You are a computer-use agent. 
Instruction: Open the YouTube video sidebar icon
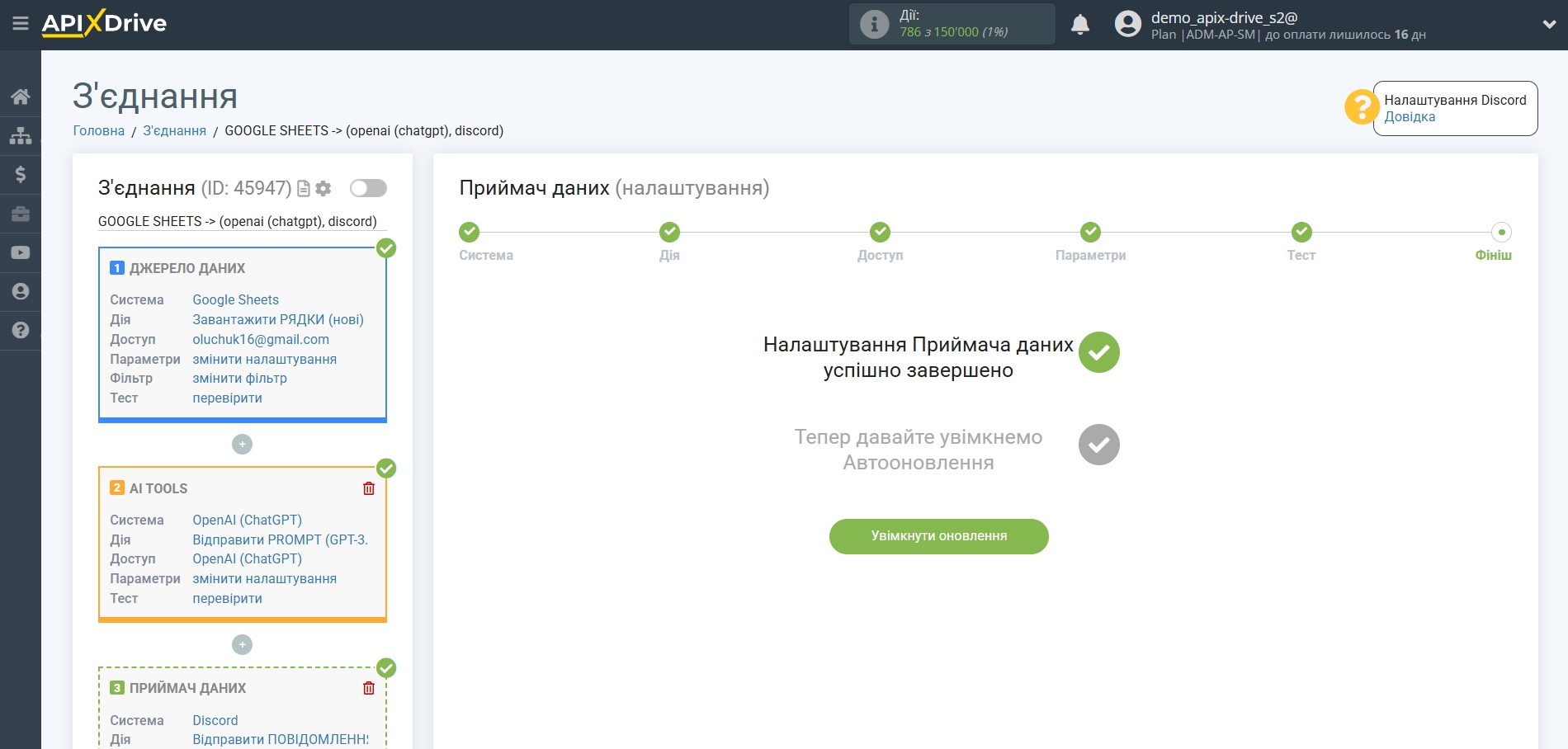tap(21, 252)
